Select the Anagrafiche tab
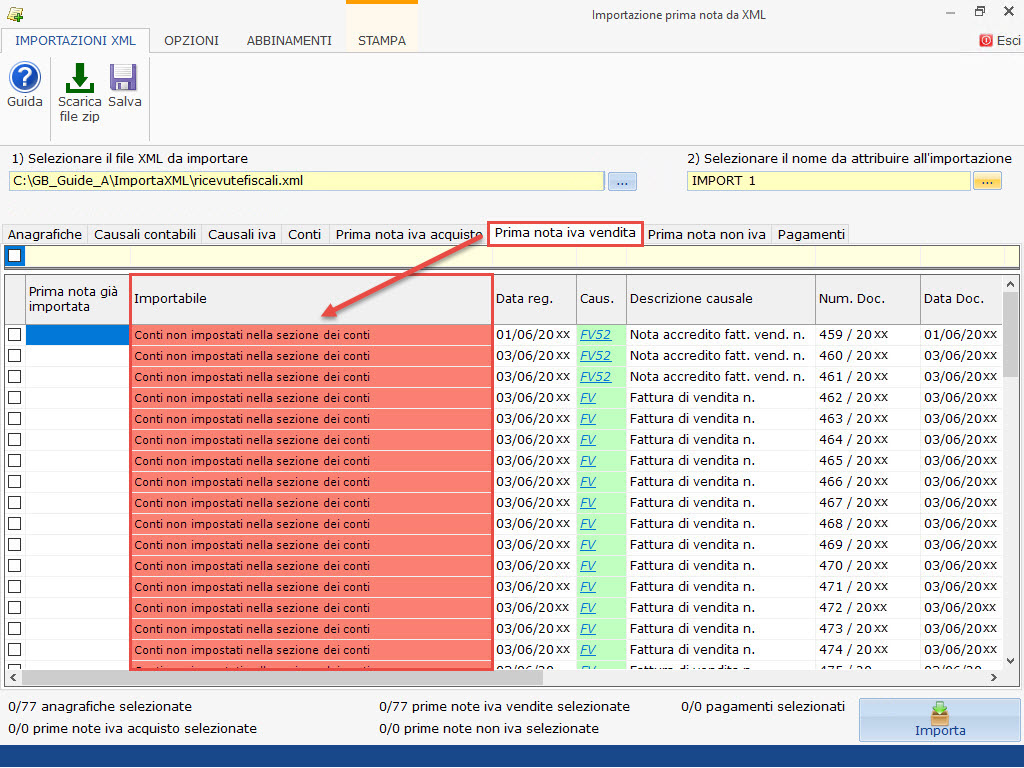Image resolution: width=1024 pixels, height=768 pixels. 45,234
